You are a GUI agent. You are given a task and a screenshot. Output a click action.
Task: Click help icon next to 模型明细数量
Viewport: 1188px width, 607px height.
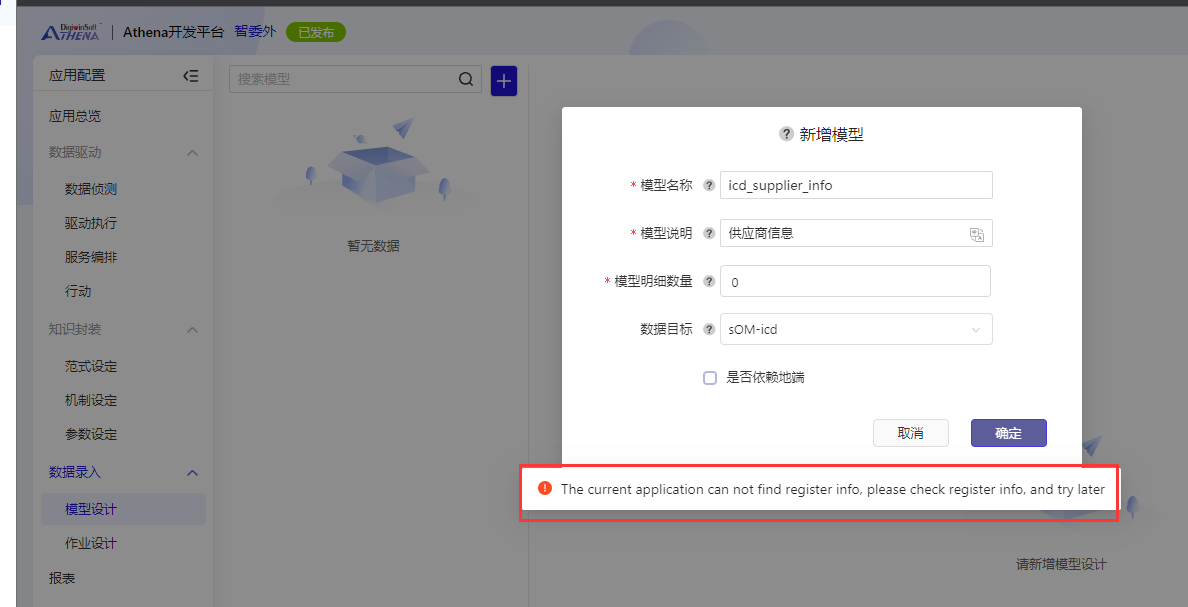(709, 282)
